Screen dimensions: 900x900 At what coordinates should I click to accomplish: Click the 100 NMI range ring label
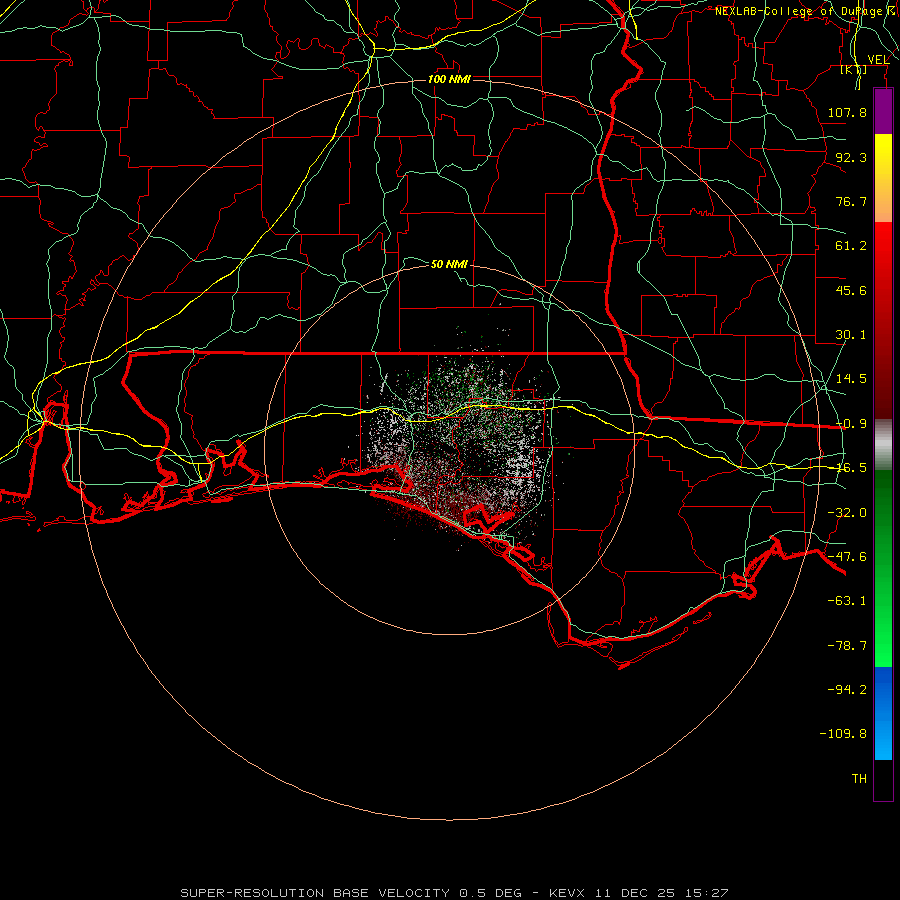click(x=449, y=79)
